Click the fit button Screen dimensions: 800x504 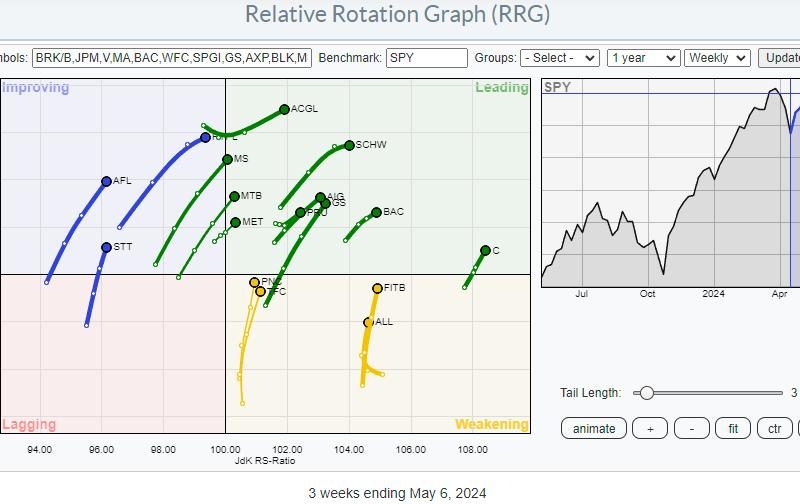pos(733,429)
